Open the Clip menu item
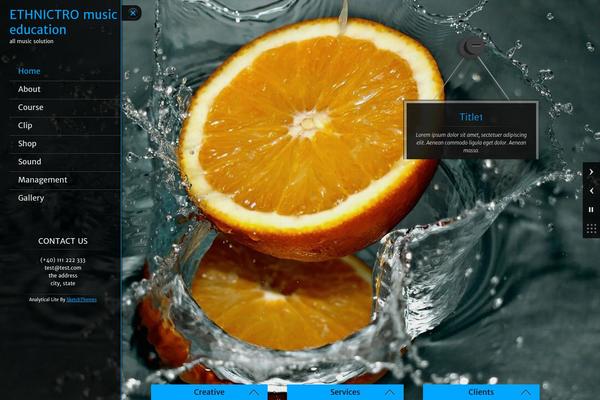This screenshot has width=600, height=400. 25,126
